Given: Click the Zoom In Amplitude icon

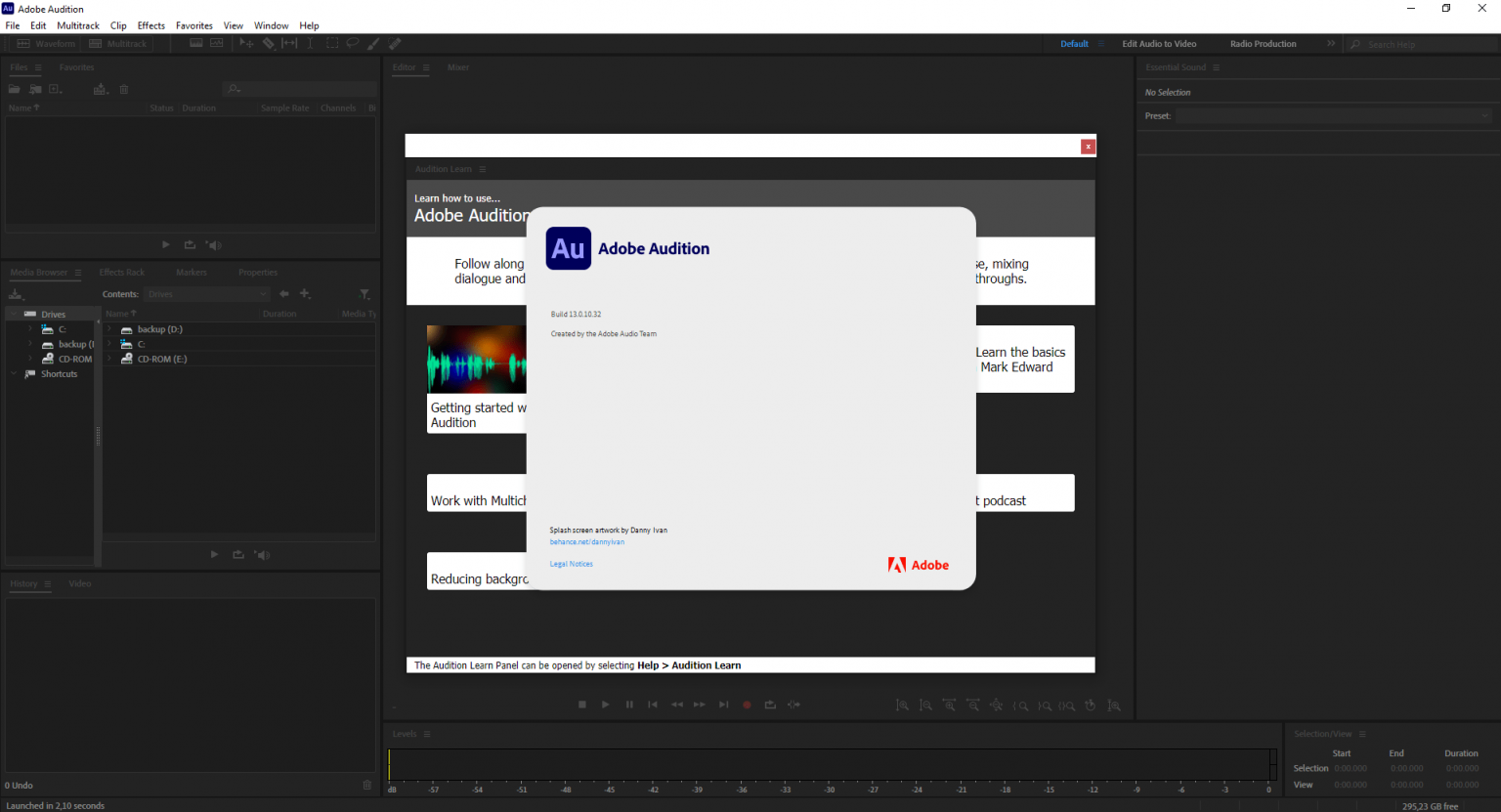Looking at the screenshot, I should tap(903, 705).
